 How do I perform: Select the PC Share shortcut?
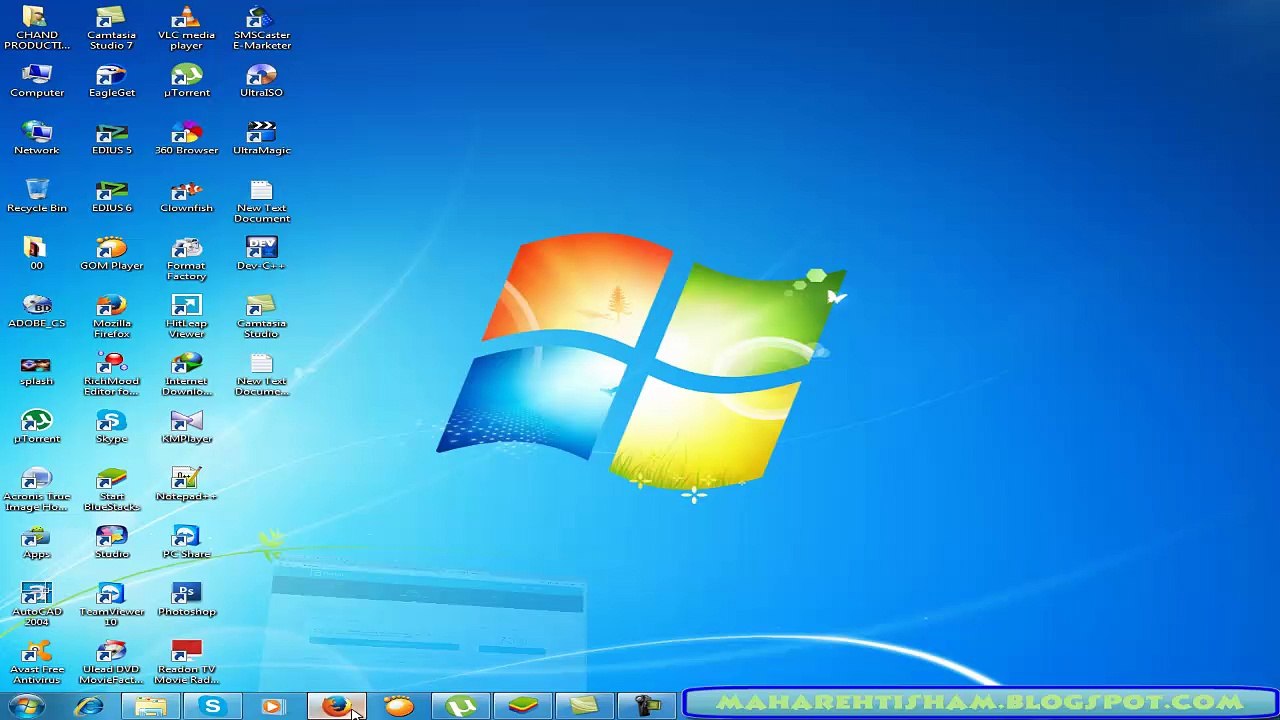(186, 542)
